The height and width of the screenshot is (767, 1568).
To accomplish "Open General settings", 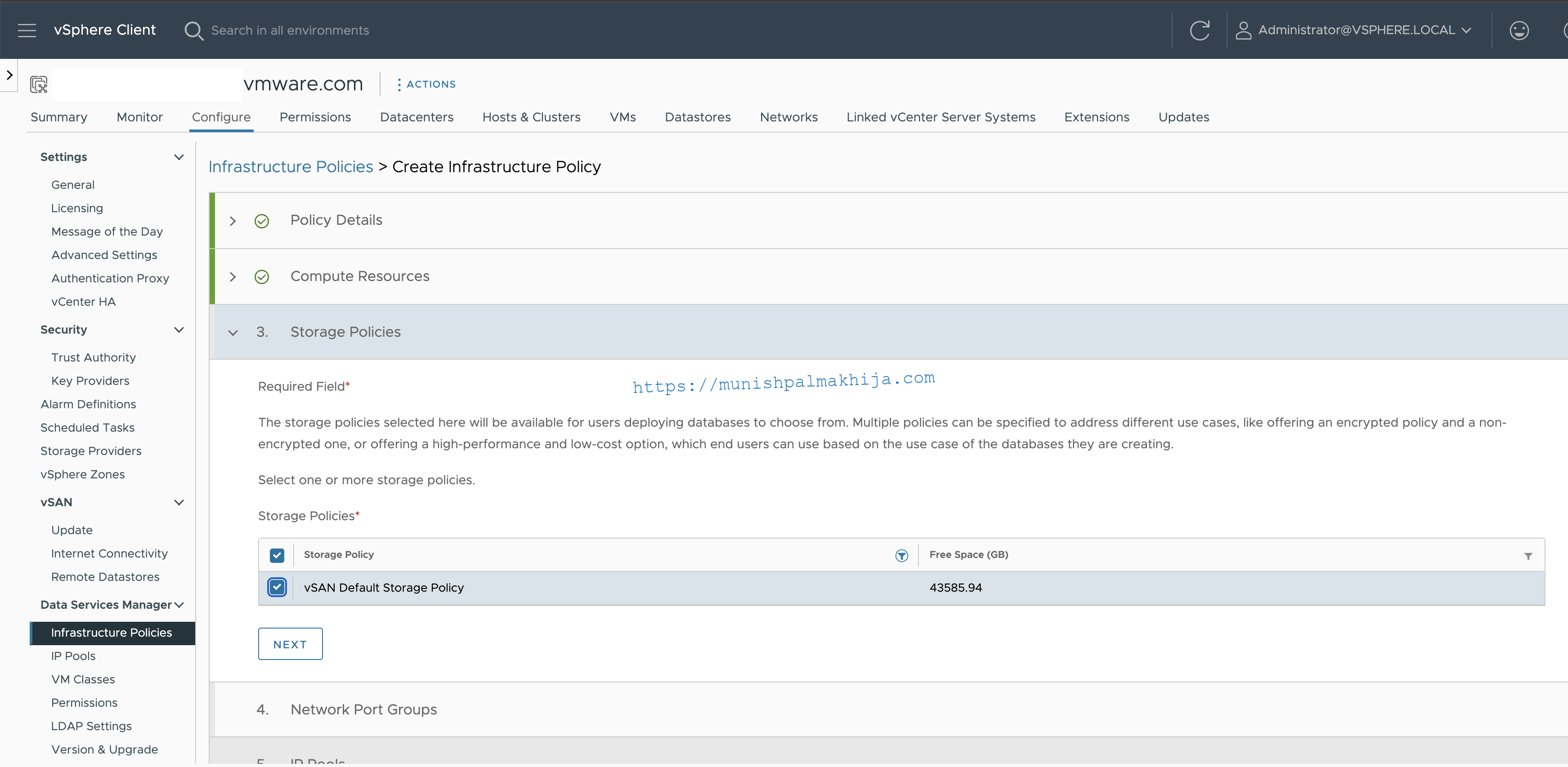I will pyautogui.click(x=72, y=185).
